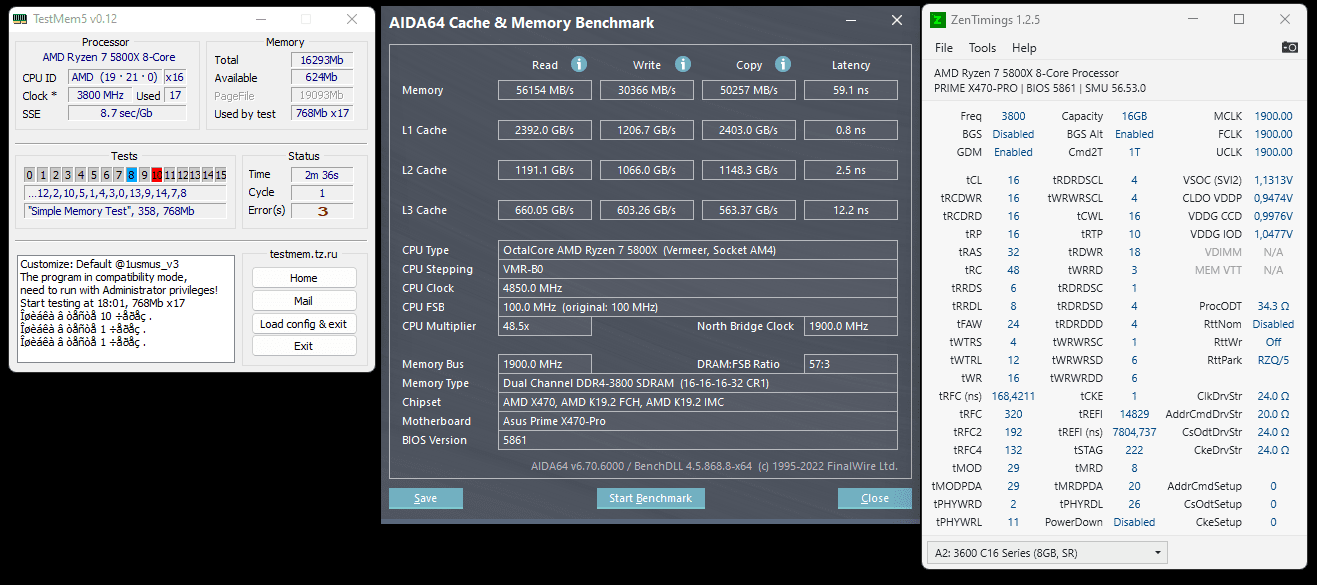
Task: Click the RttPark value RZQ/5
Action: 1273,360
